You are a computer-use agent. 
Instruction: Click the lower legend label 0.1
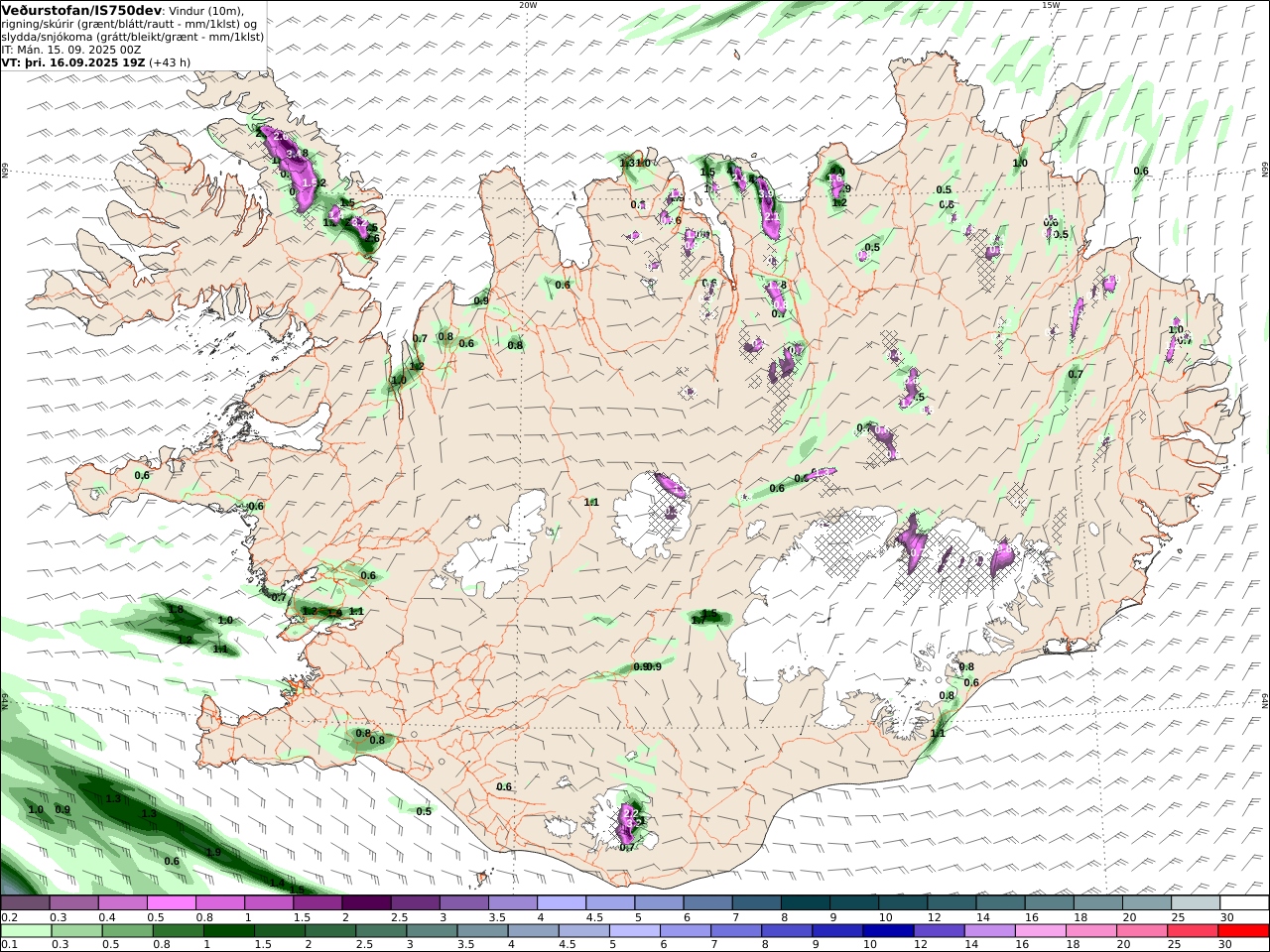(x=9, y=945)
